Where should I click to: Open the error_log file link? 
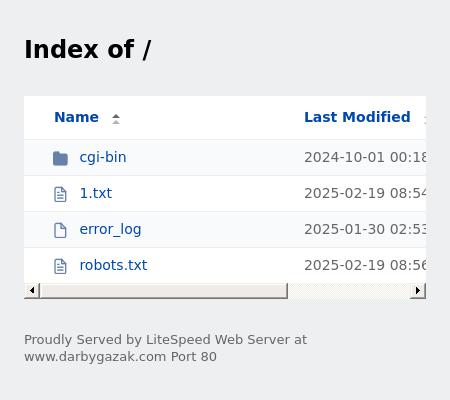pos(110,230)
